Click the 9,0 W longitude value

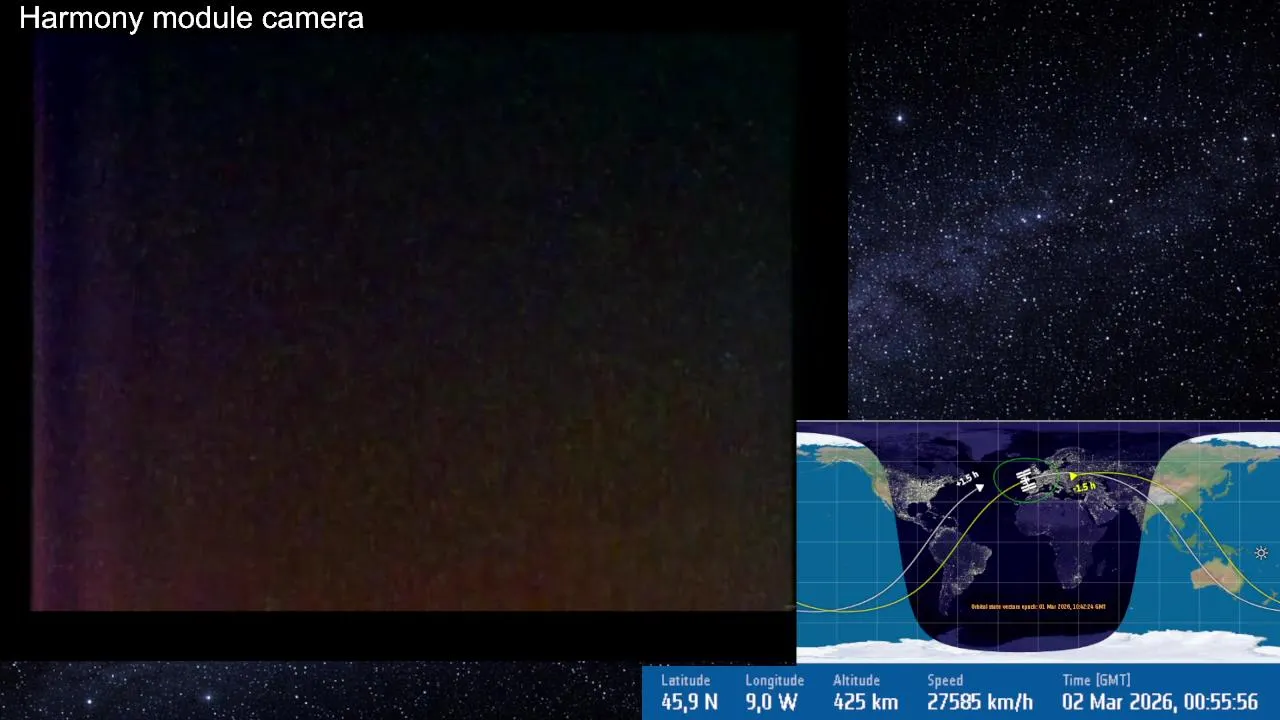pyautogui.click(x=771, y=702)
